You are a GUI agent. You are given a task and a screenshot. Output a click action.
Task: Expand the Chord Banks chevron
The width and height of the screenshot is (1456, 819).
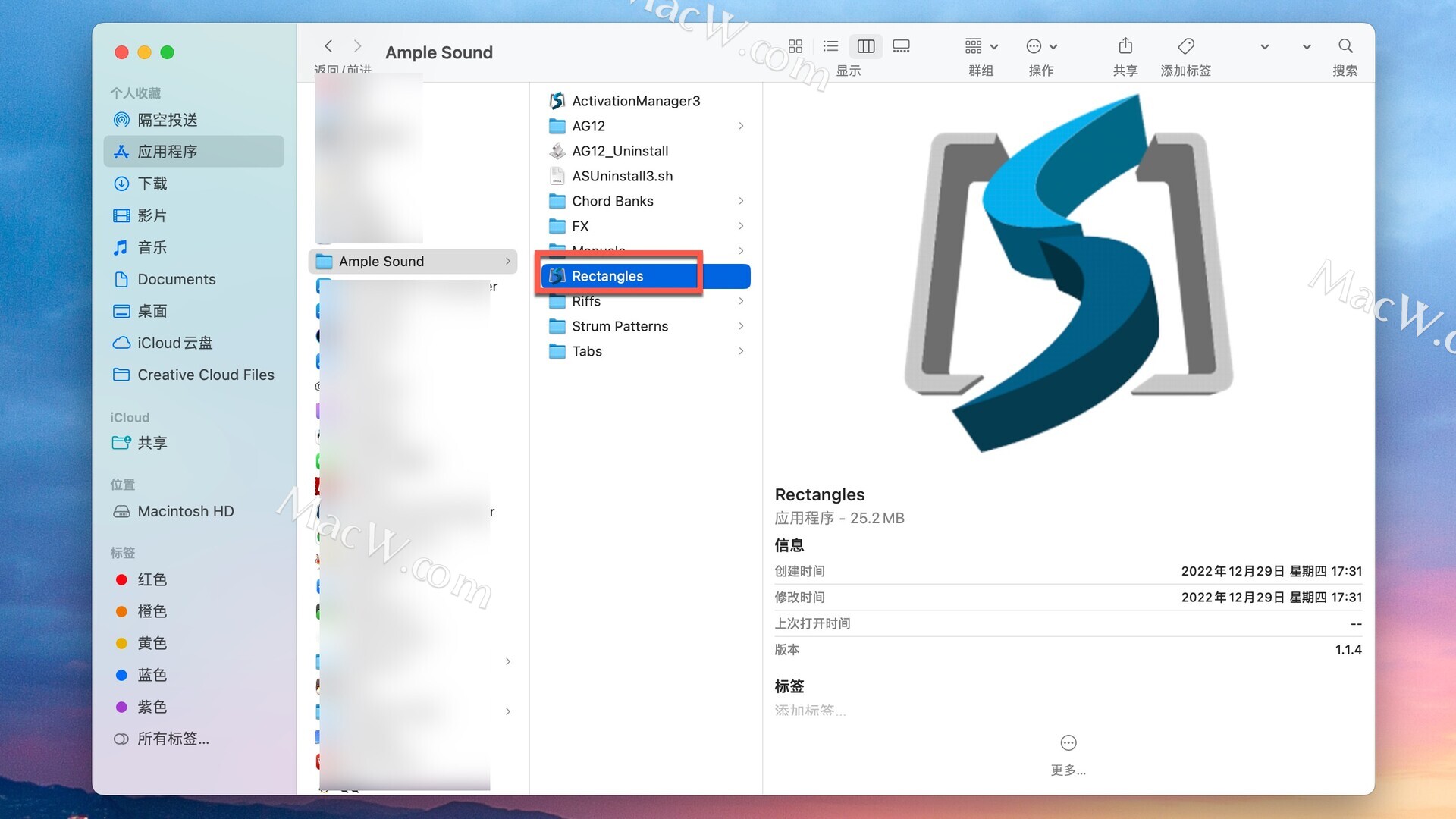[x=741, y=201]
